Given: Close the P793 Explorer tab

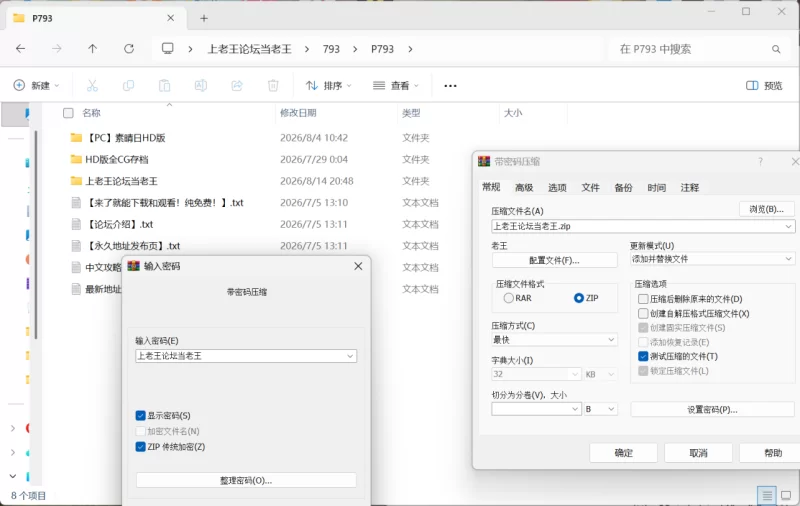Looking at the screenshot, I should point(170,18).
